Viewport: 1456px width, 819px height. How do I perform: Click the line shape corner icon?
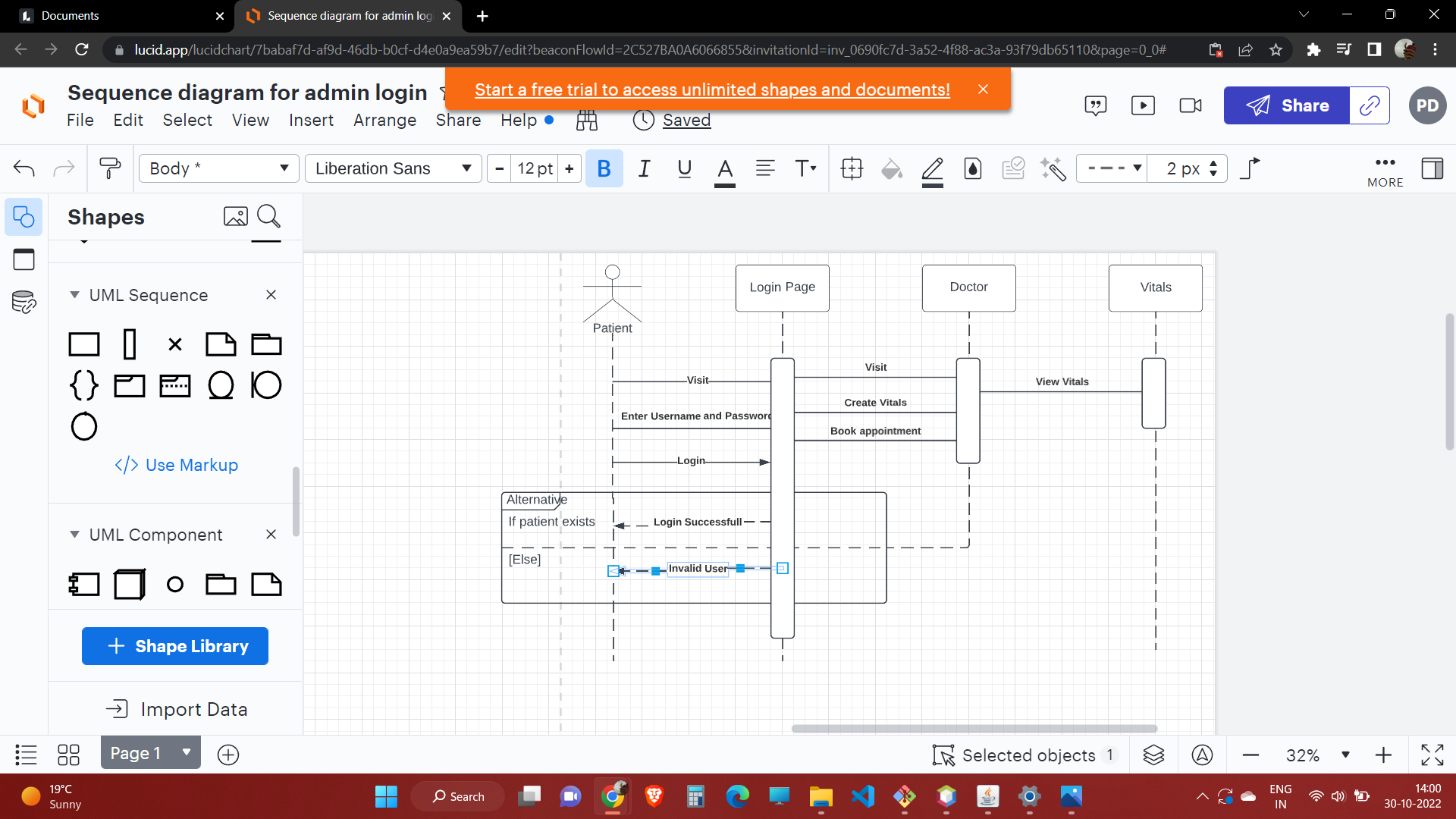point(1250,168)
